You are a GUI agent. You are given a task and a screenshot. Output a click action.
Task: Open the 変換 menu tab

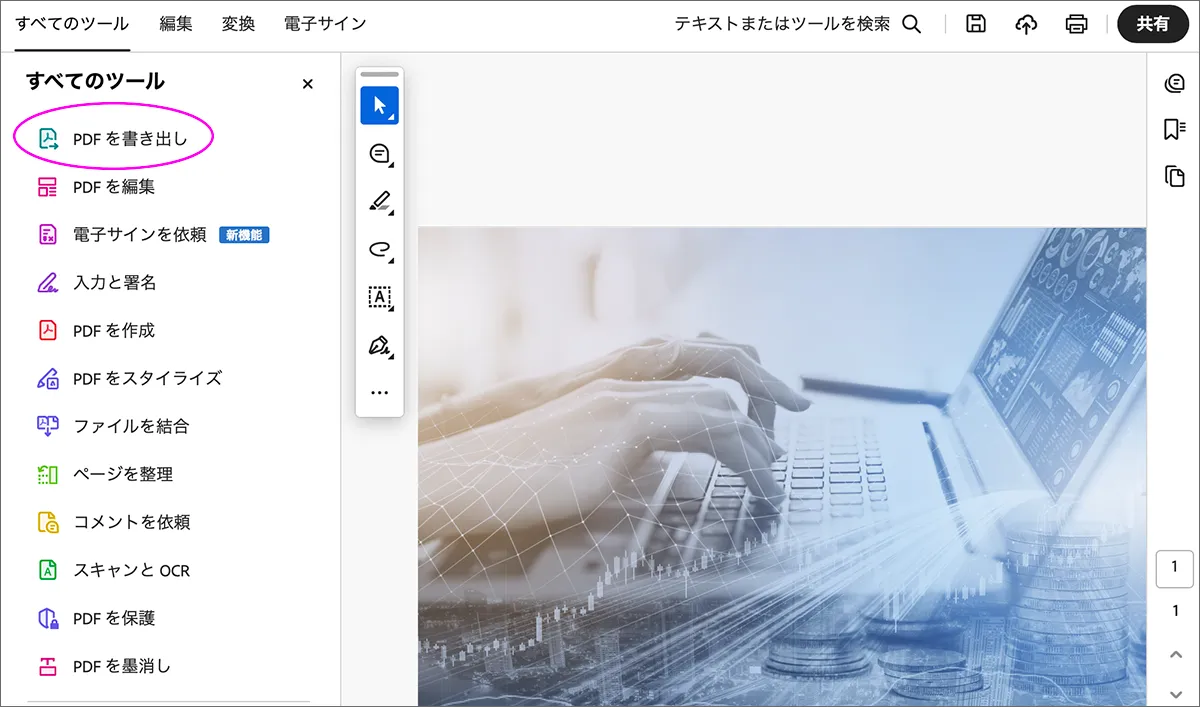coord(238,24)
